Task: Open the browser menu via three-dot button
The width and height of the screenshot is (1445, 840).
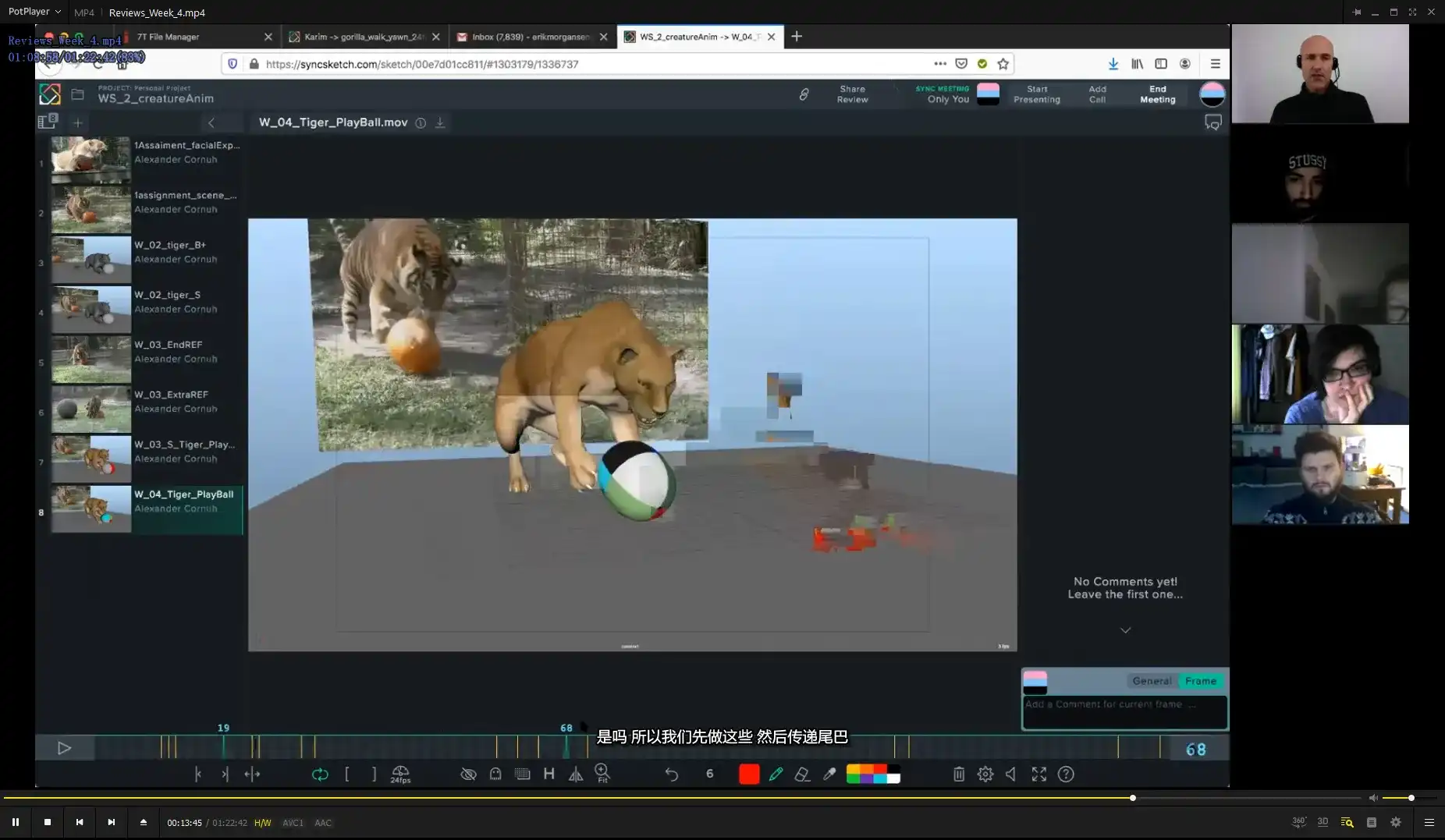Action: tap(939, 63)
